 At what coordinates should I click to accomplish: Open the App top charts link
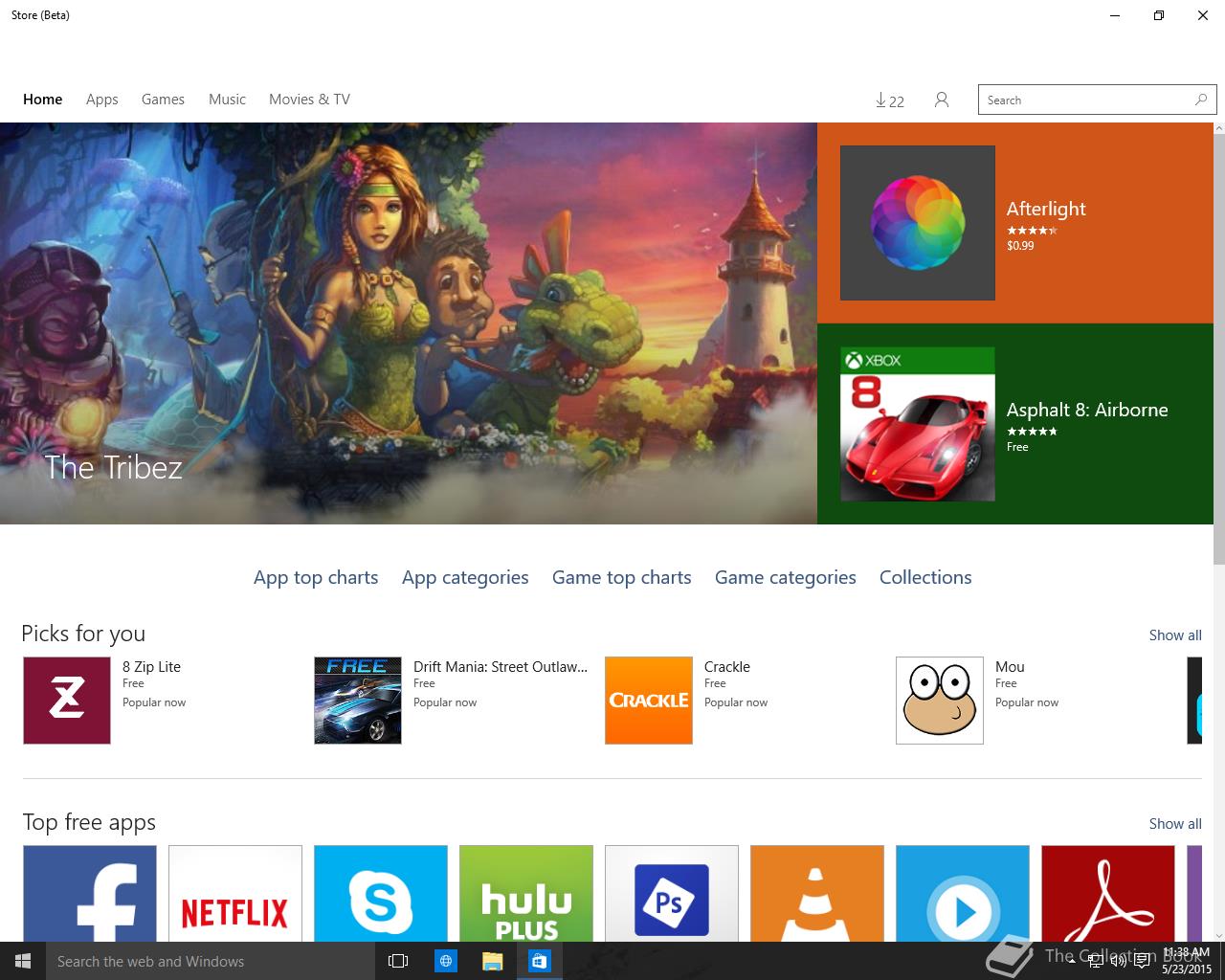pyautogui.click(x=316, y=577)
